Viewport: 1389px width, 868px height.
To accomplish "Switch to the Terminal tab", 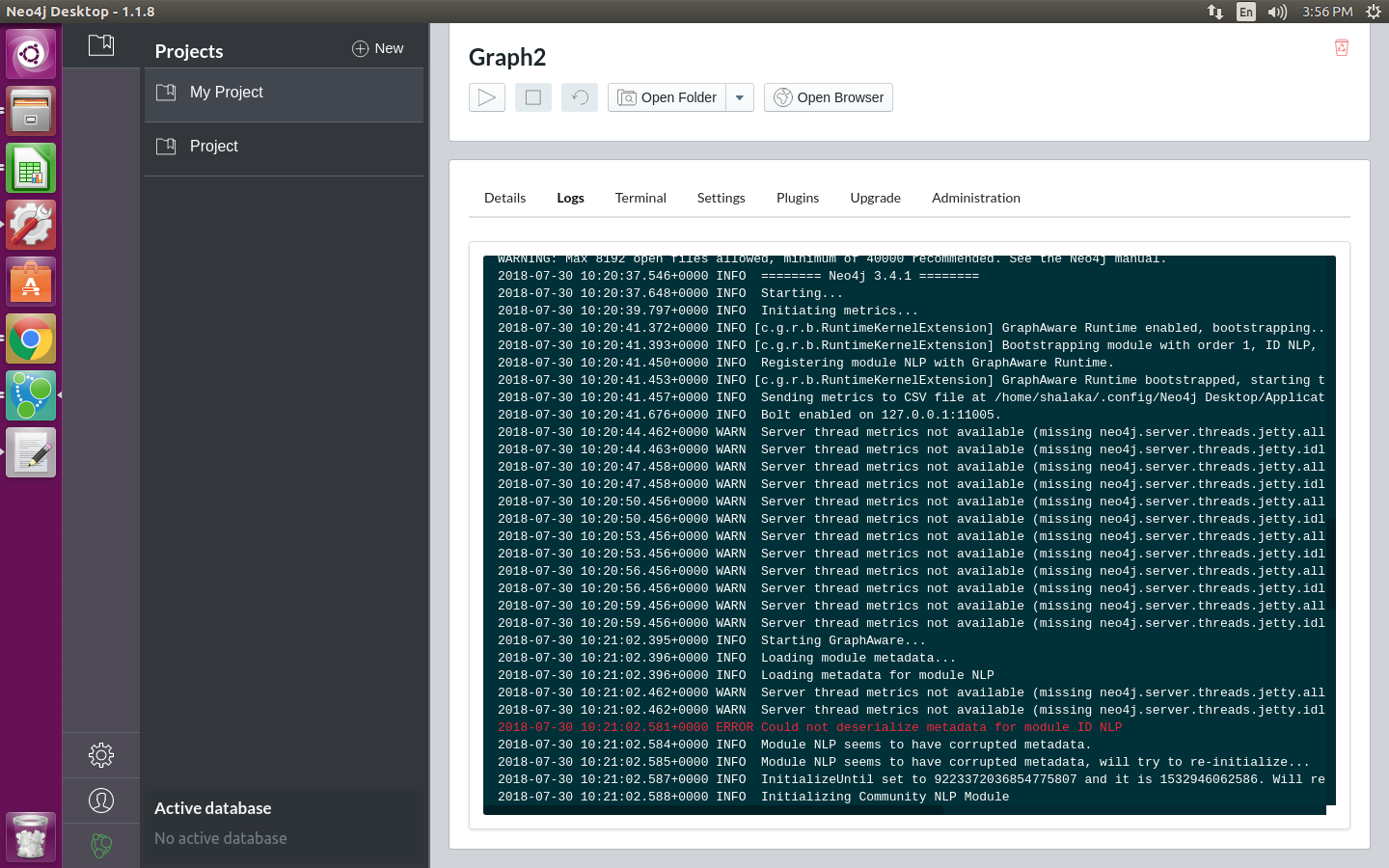I will coord(640,198).
